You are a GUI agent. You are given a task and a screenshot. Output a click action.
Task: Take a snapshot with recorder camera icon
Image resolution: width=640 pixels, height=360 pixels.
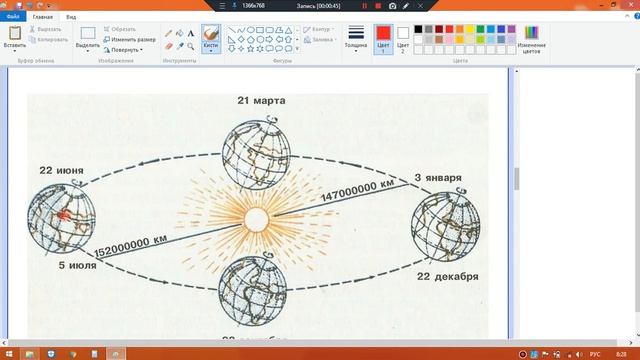point(392,6)
